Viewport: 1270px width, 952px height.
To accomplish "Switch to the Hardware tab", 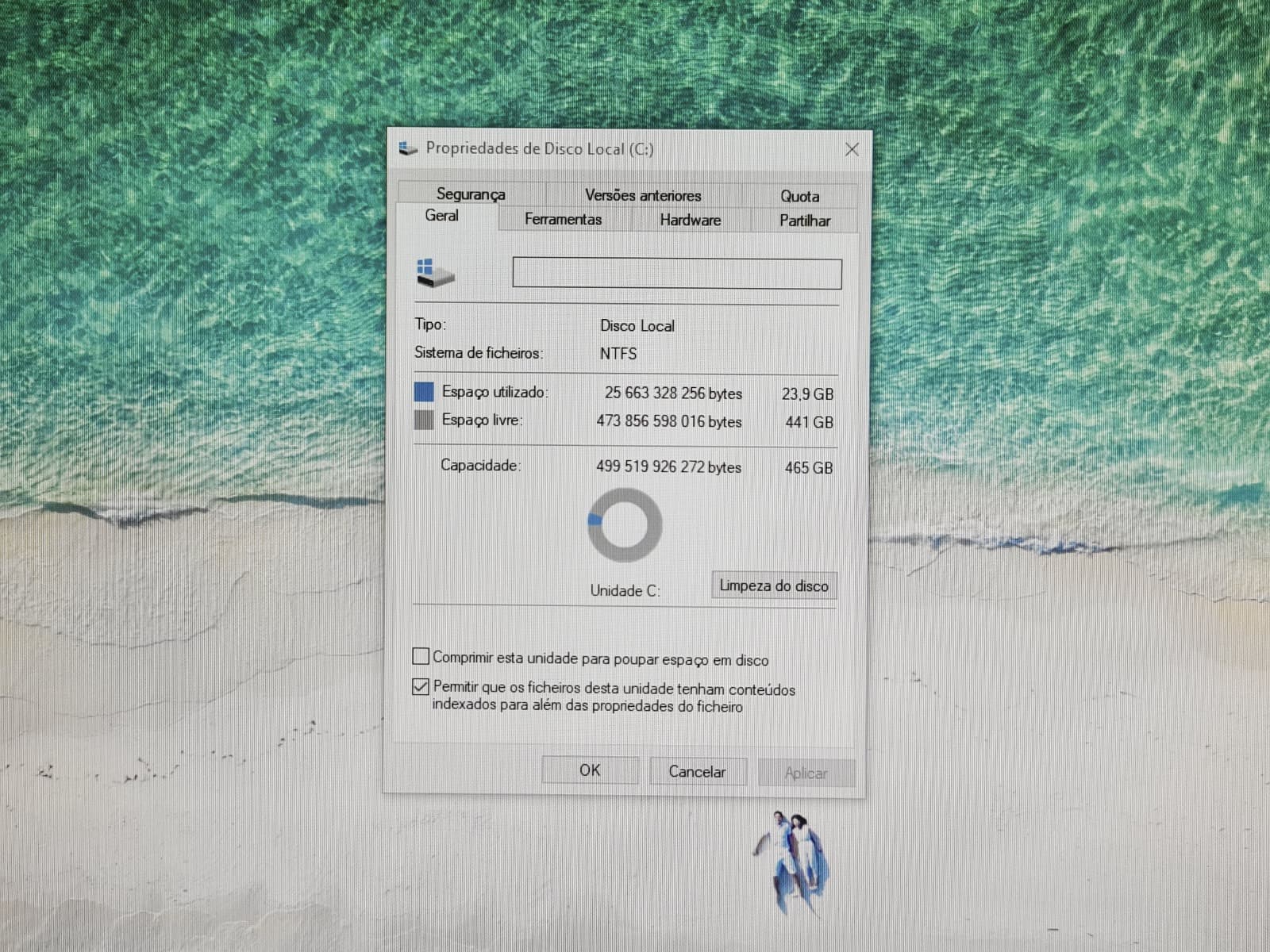I will coord(691,220).
